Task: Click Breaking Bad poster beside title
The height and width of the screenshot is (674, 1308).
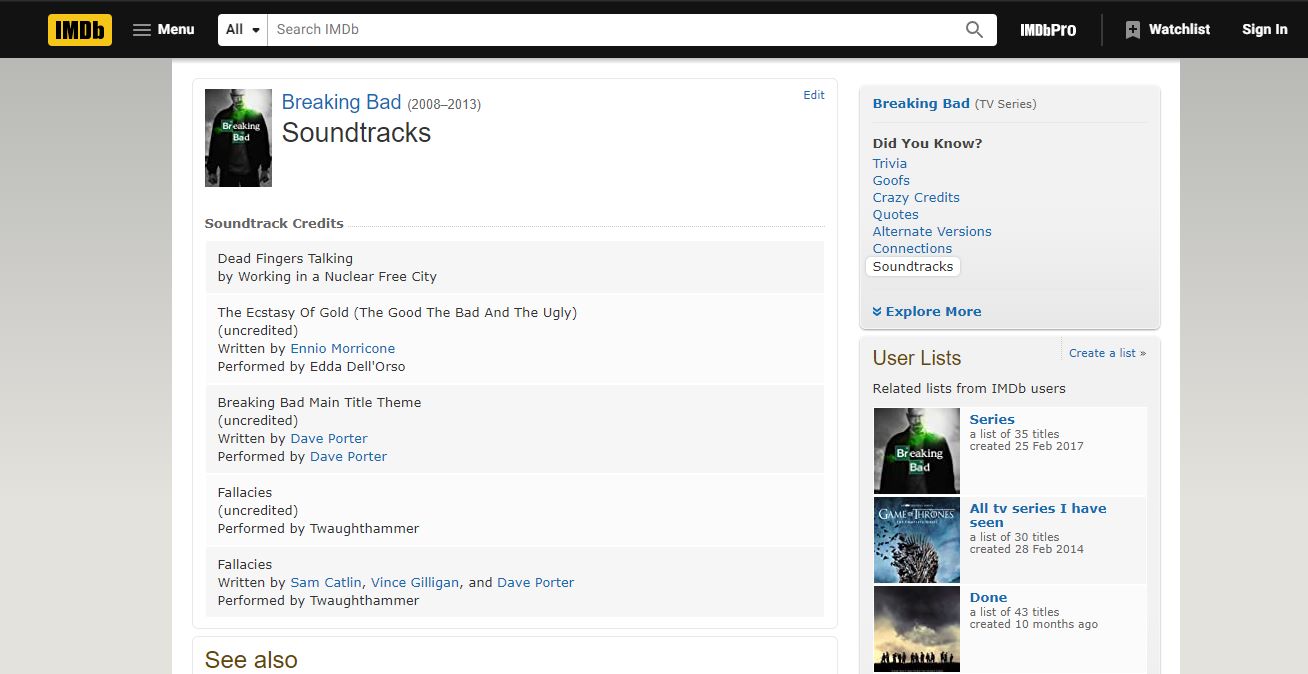Action: [x=238, y=138]
